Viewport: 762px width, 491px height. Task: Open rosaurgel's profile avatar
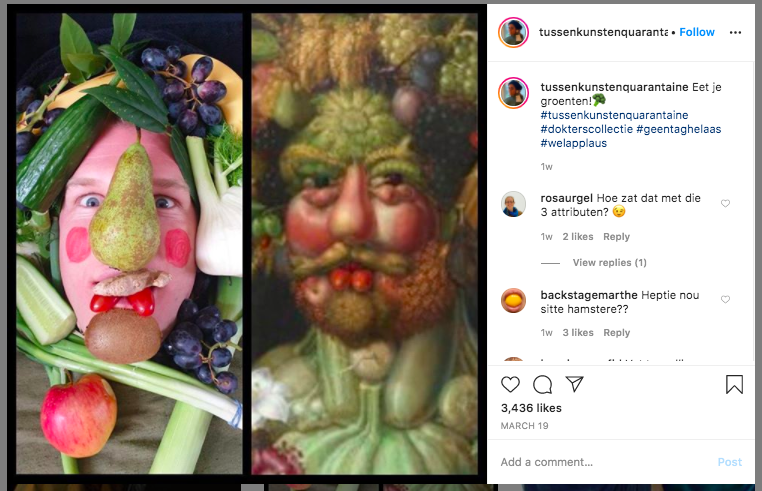point(514,204)
